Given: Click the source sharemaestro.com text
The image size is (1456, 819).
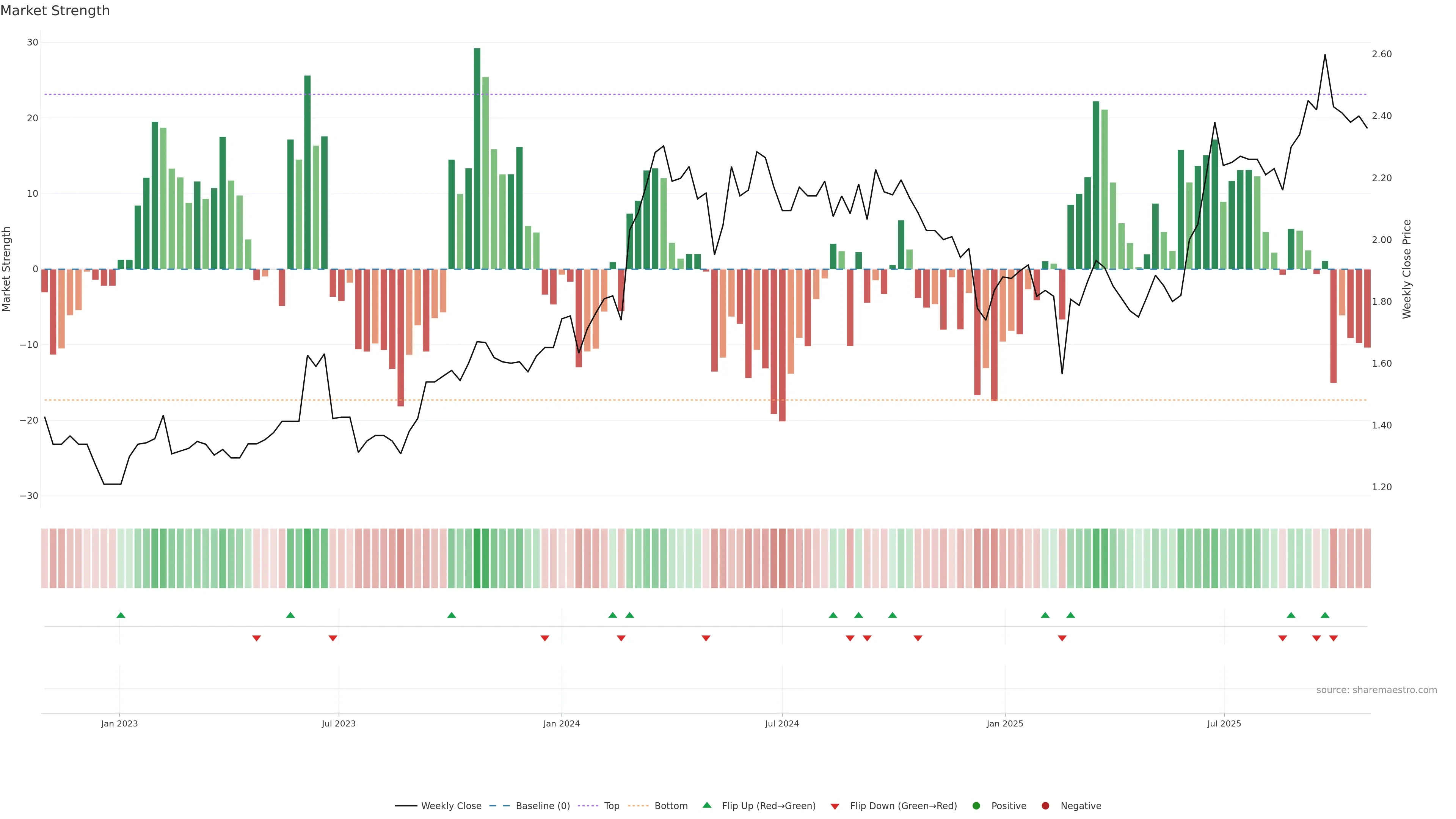Looking at the screenshot, I should [1376, 690].
